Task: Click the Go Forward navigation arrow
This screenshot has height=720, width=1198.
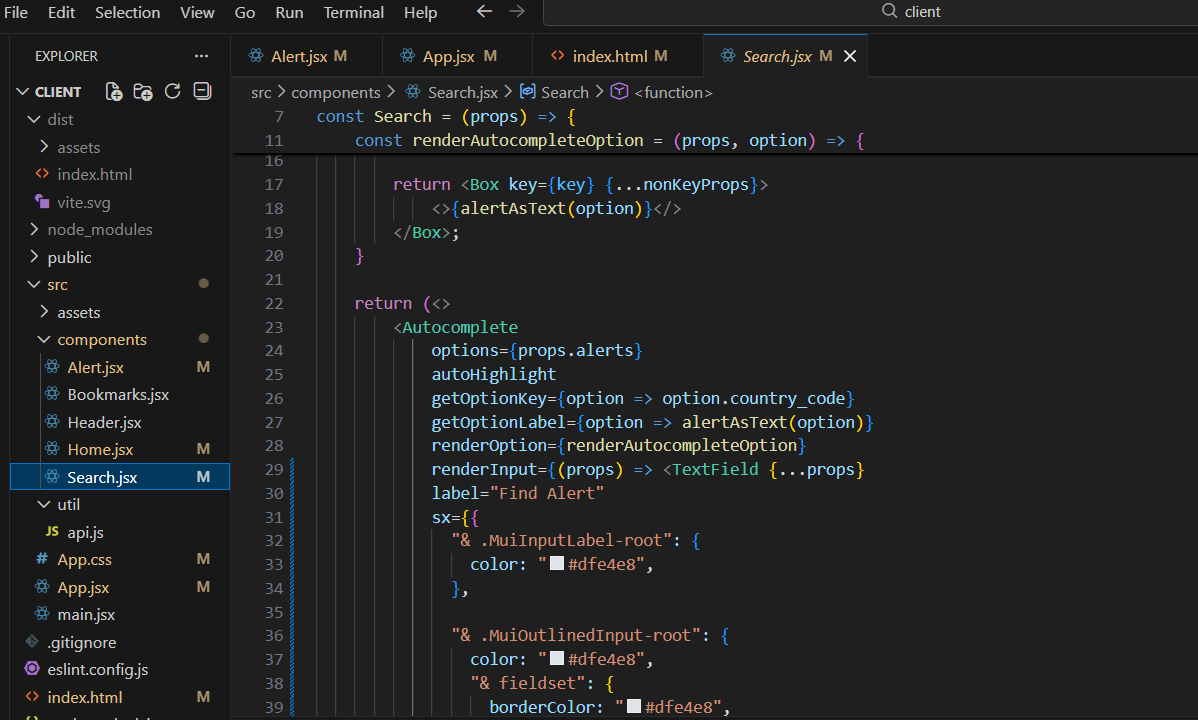Action: point(517,11)
